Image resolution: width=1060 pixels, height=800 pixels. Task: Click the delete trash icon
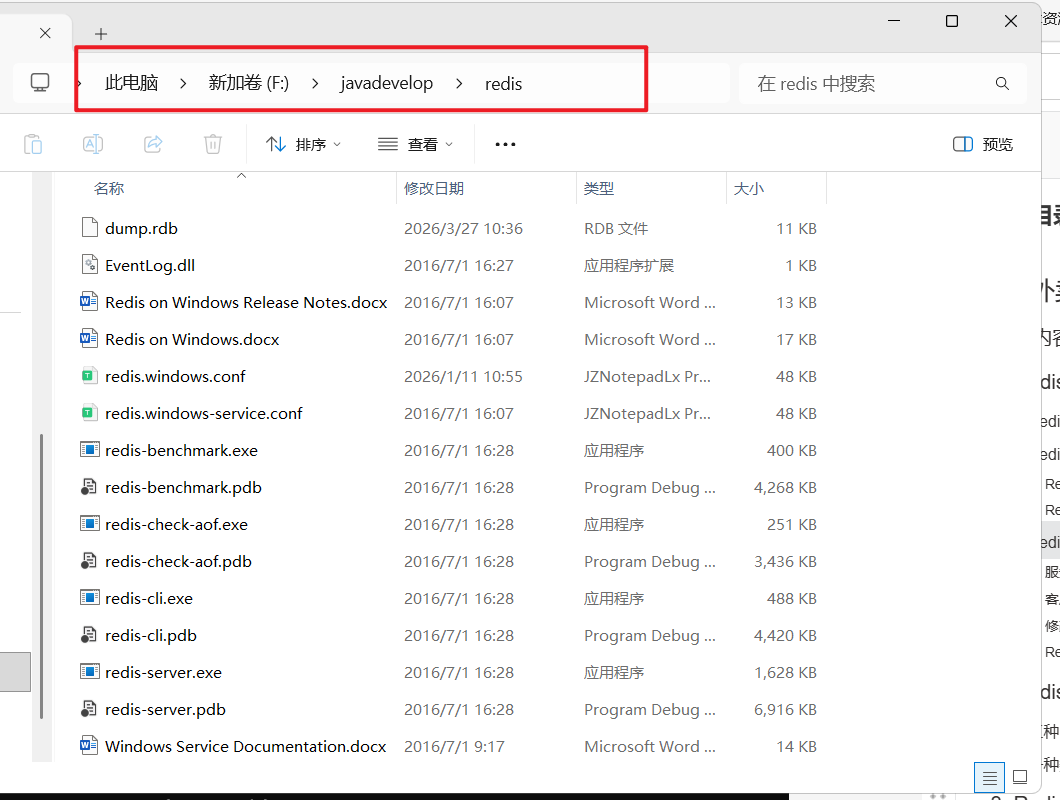[213, 144]
